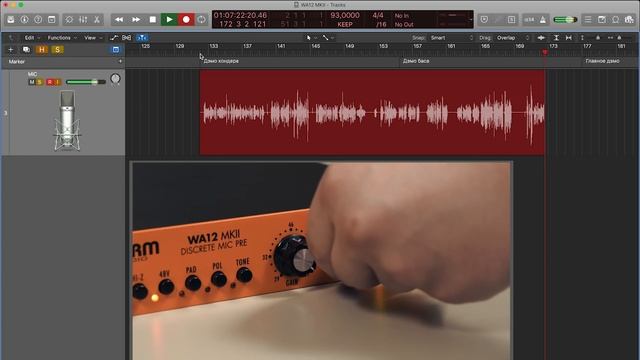Toggle the Solo mode button in control bar

point(511,20)
